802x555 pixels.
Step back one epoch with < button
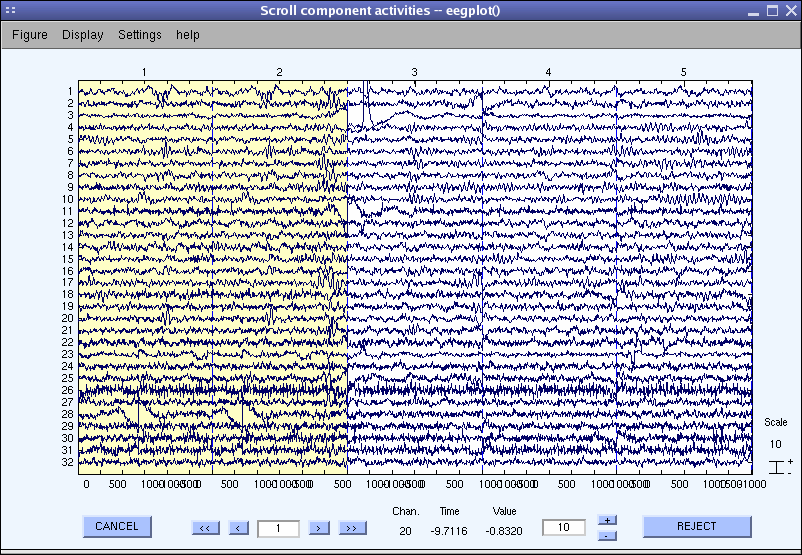click(238, 527)
